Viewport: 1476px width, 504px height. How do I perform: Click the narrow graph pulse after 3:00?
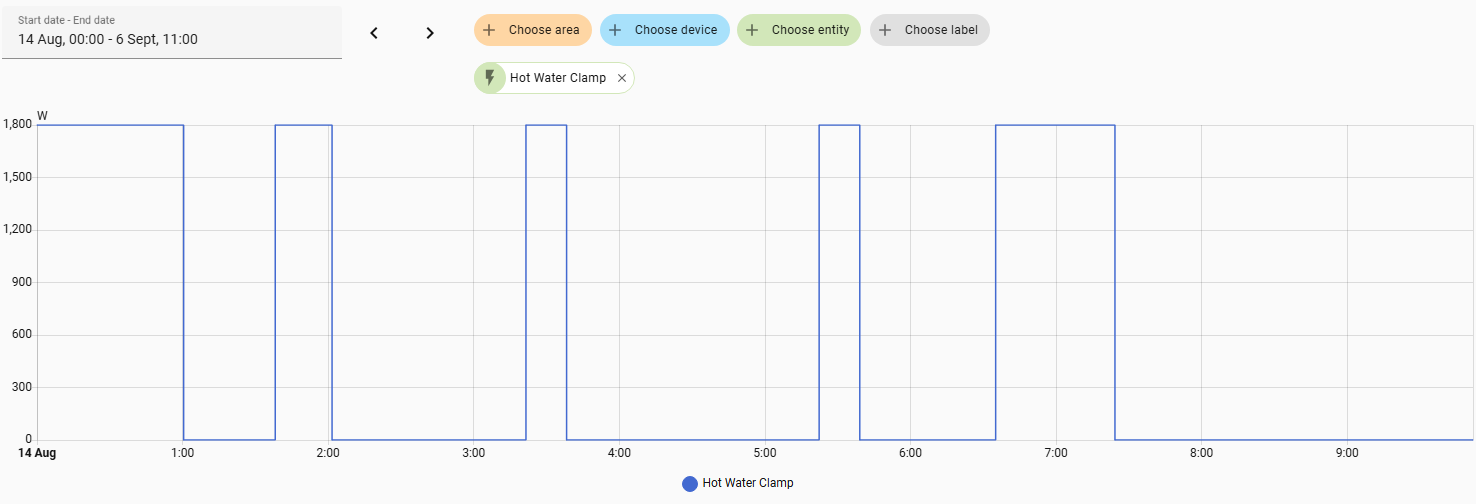pyautogui.click(x=546, y=125)
